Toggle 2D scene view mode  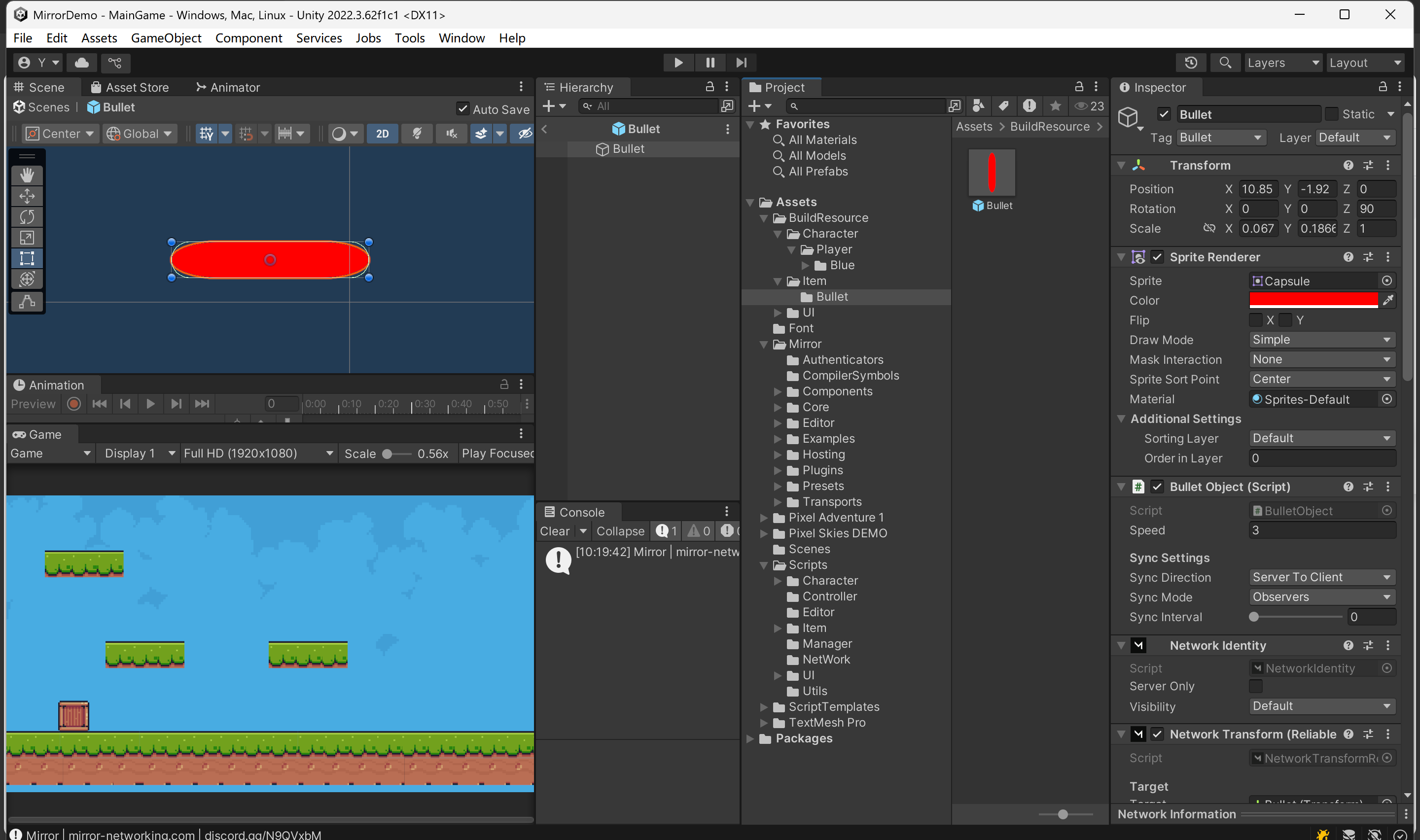pos(382,134)
